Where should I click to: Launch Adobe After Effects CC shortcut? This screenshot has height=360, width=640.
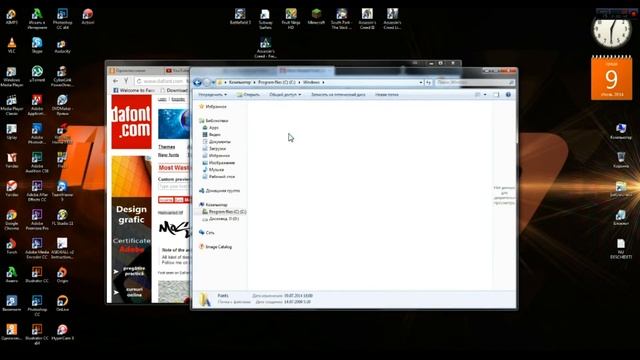pos(37,191)
